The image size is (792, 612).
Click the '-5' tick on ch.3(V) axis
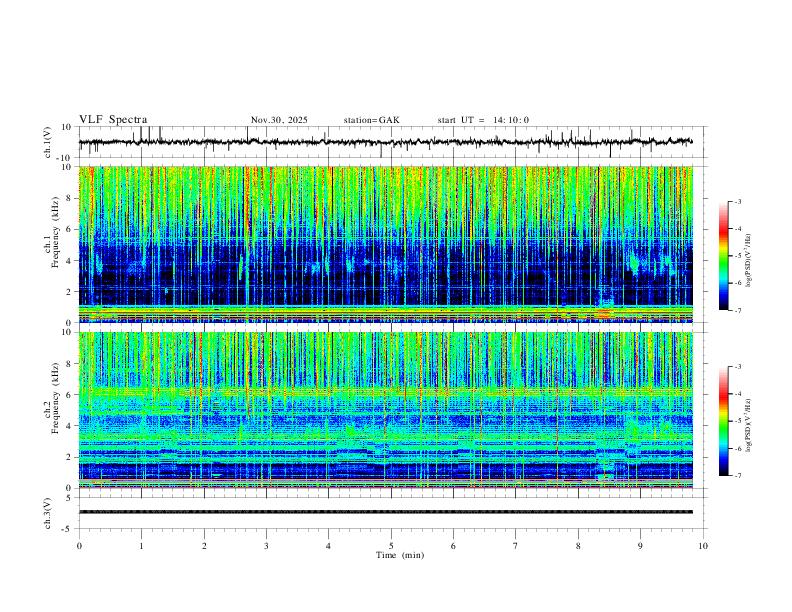pos(68,529)
